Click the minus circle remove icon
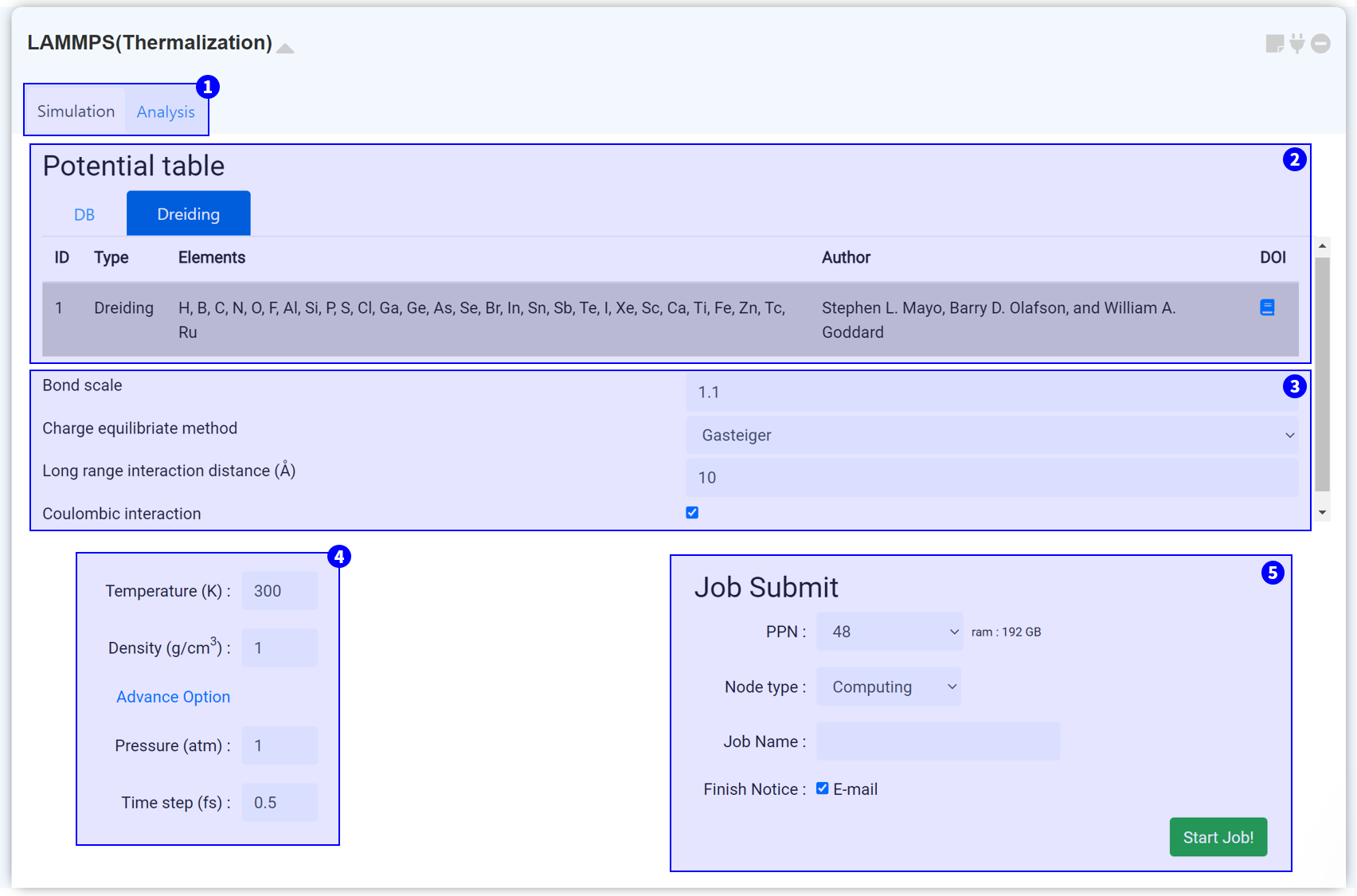This screenshot has width=1357, height=896. tap(1320, 44)
